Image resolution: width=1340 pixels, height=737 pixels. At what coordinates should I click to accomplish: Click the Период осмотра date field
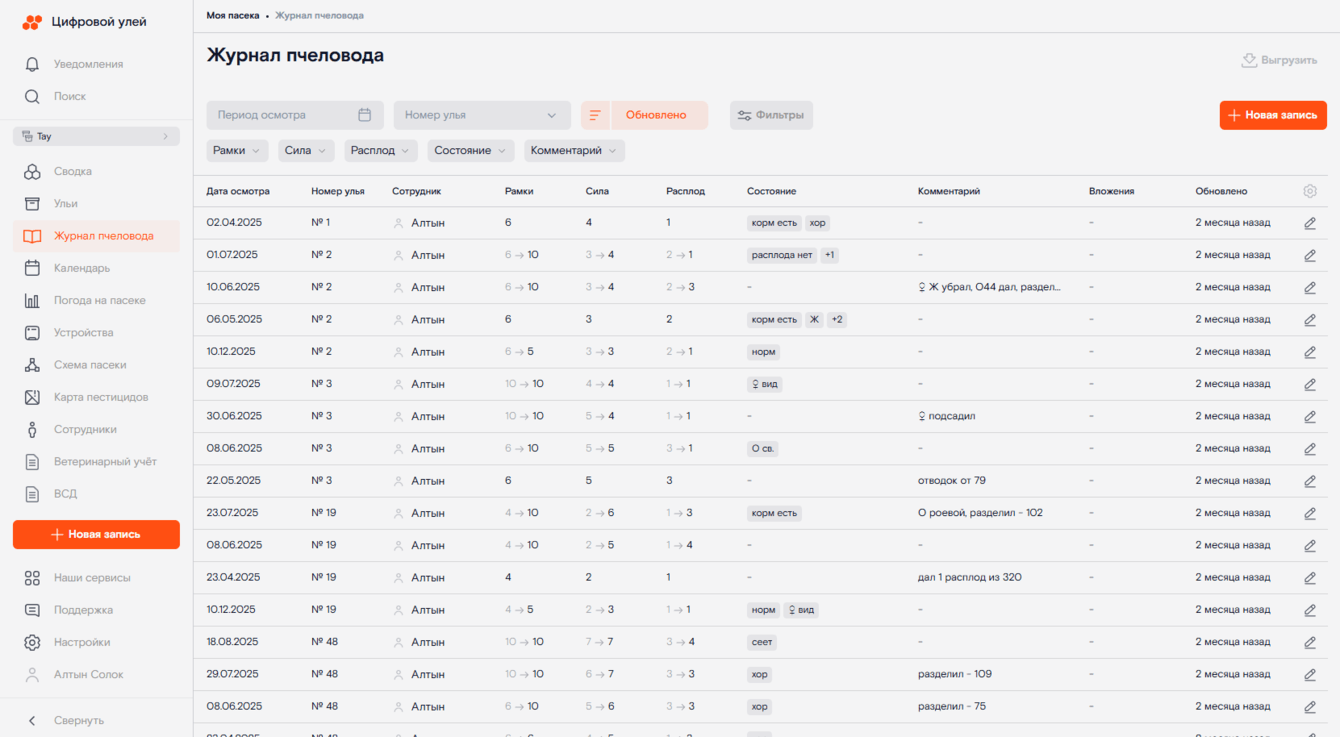pos(295,115)
